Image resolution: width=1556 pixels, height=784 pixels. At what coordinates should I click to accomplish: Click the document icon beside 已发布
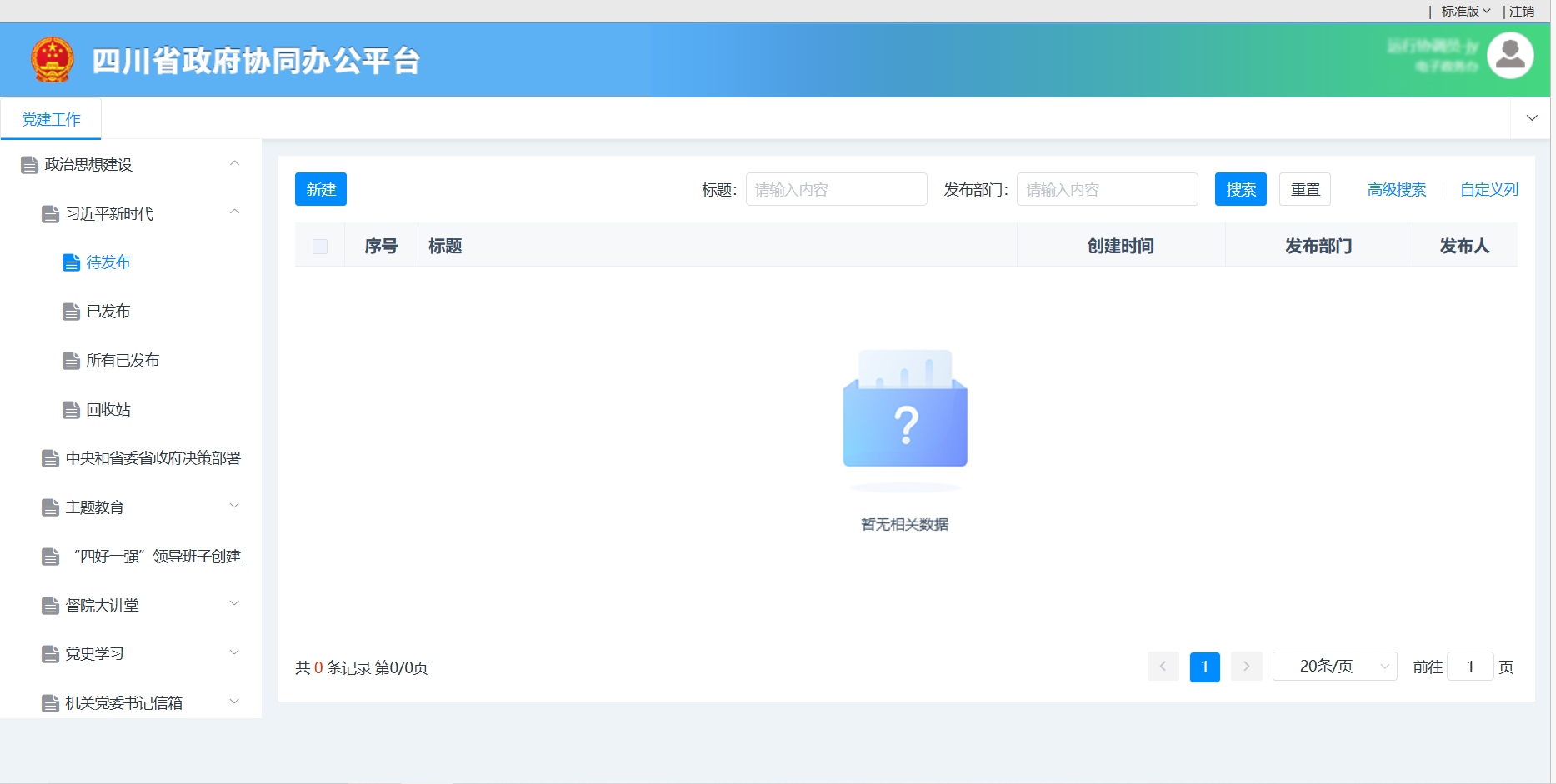71,312
